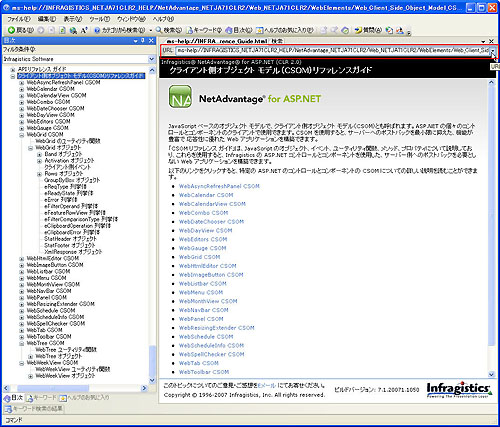
Task: Toggle auto-hide pin on 目次 panel
Action: [143, 41]
